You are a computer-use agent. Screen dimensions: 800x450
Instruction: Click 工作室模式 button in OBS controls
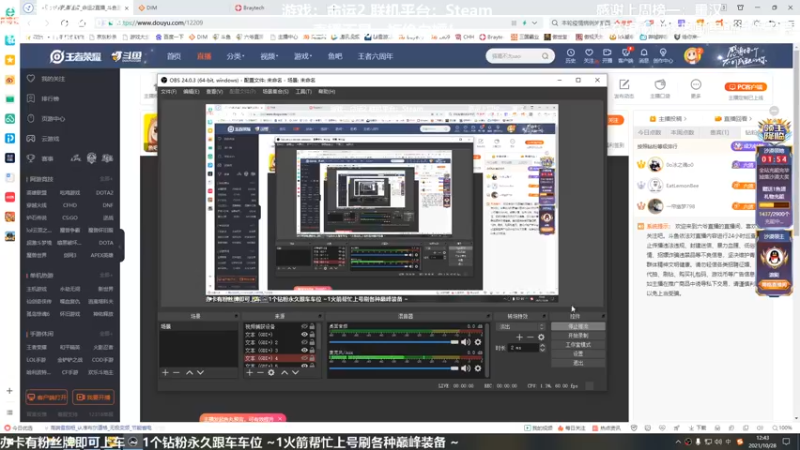578,345
